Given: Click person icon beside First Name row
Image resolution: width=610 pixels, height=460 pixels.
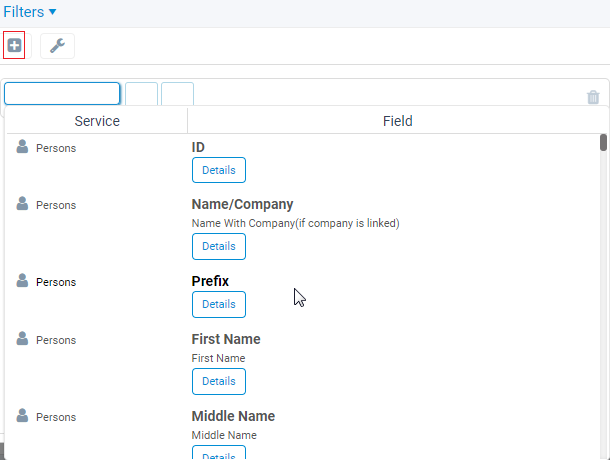Looking at the screenshot, I should click(22, 339).
